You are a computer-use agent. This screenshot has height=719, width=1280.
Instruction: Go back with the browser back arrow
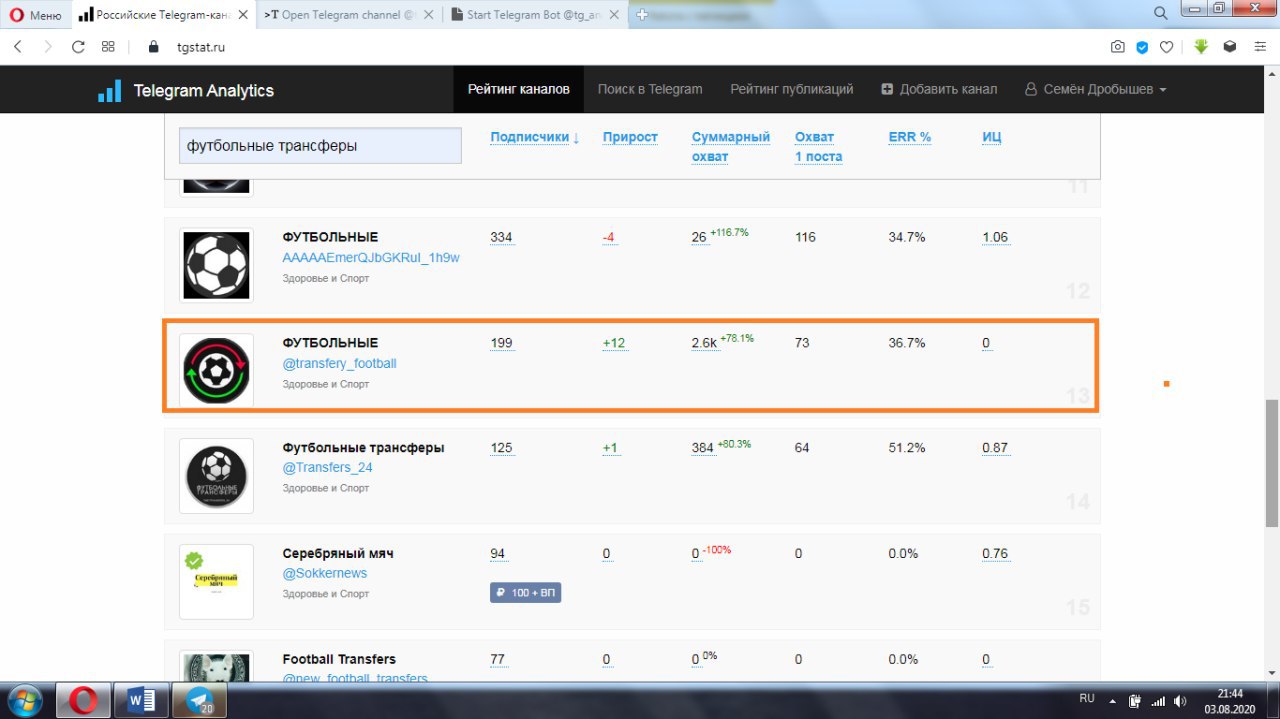pyautogui.click(x=18, y=47)
